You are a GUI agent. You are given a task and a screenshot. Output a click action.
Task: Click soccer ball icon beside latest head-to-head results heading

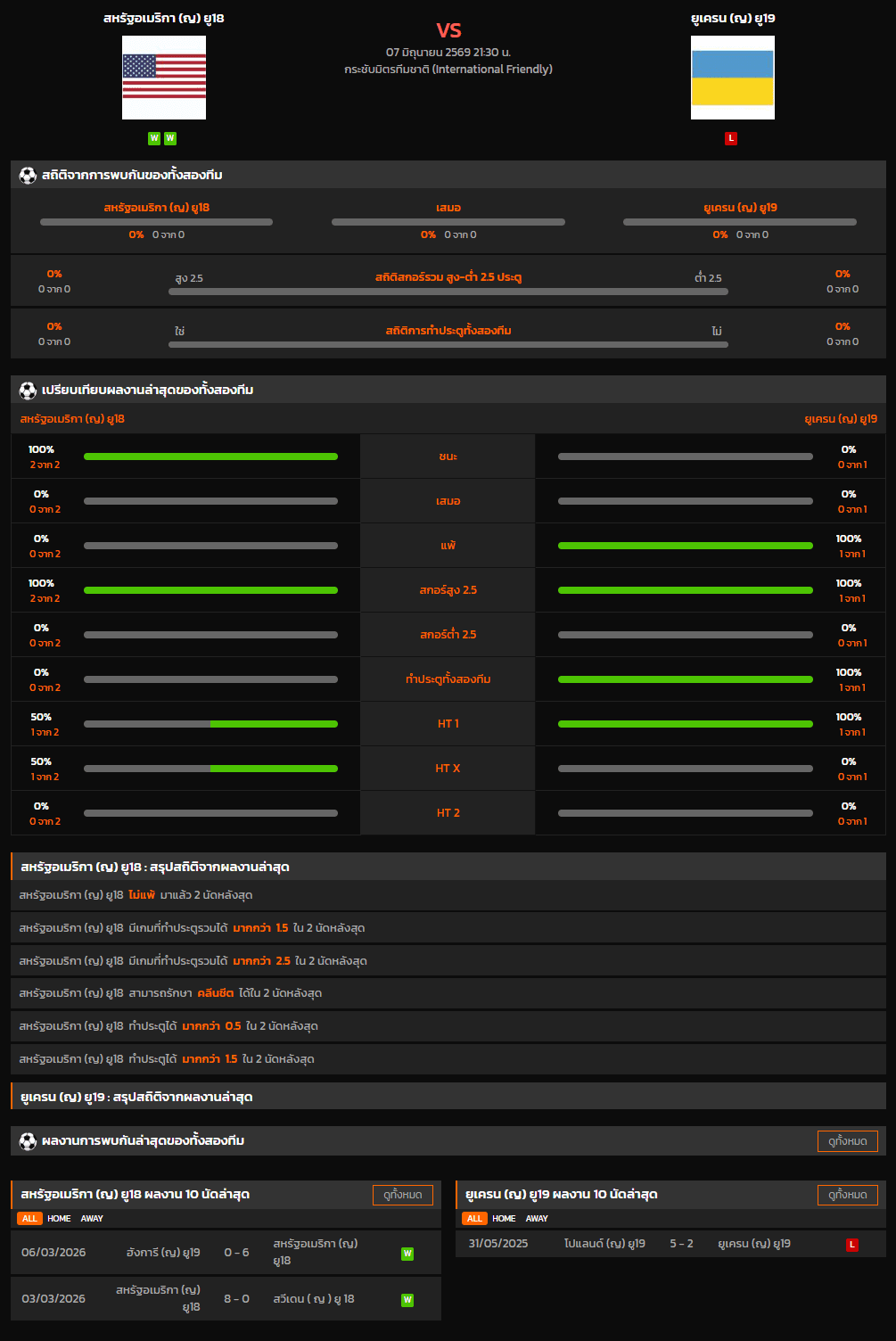[x=28, y=1141]
